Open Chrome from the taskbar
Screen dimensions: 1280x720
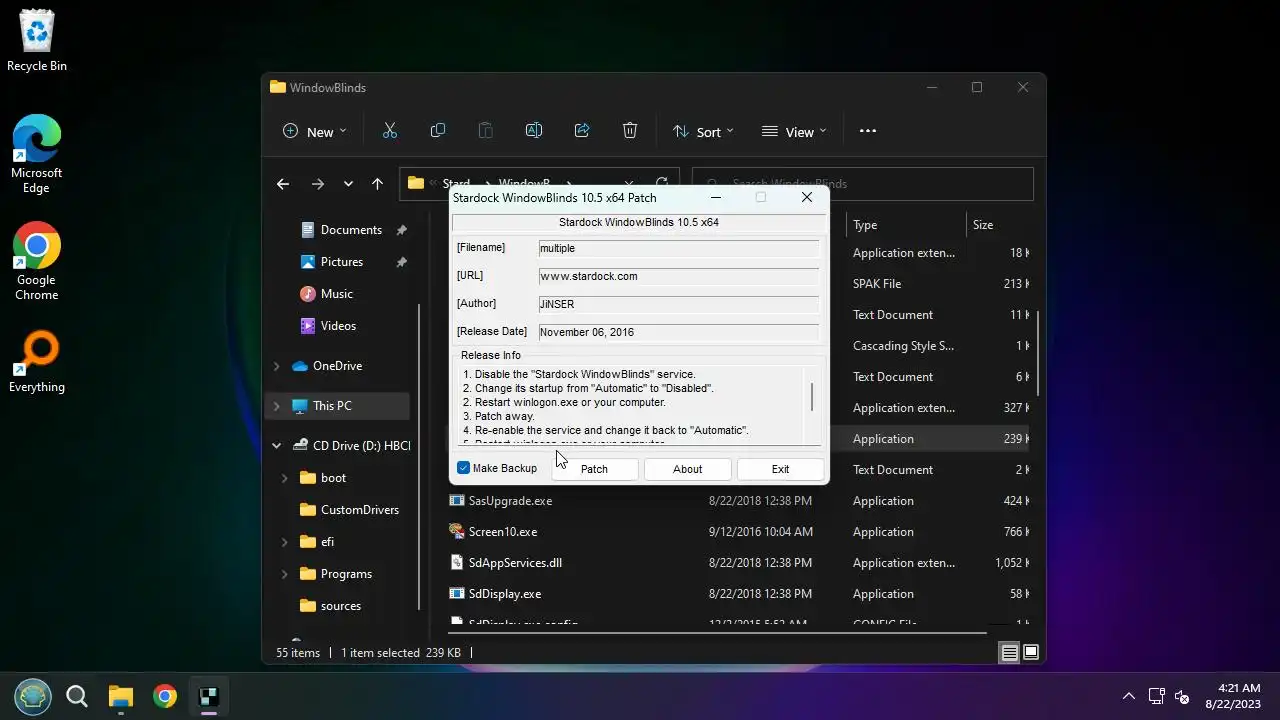point(165,696)
